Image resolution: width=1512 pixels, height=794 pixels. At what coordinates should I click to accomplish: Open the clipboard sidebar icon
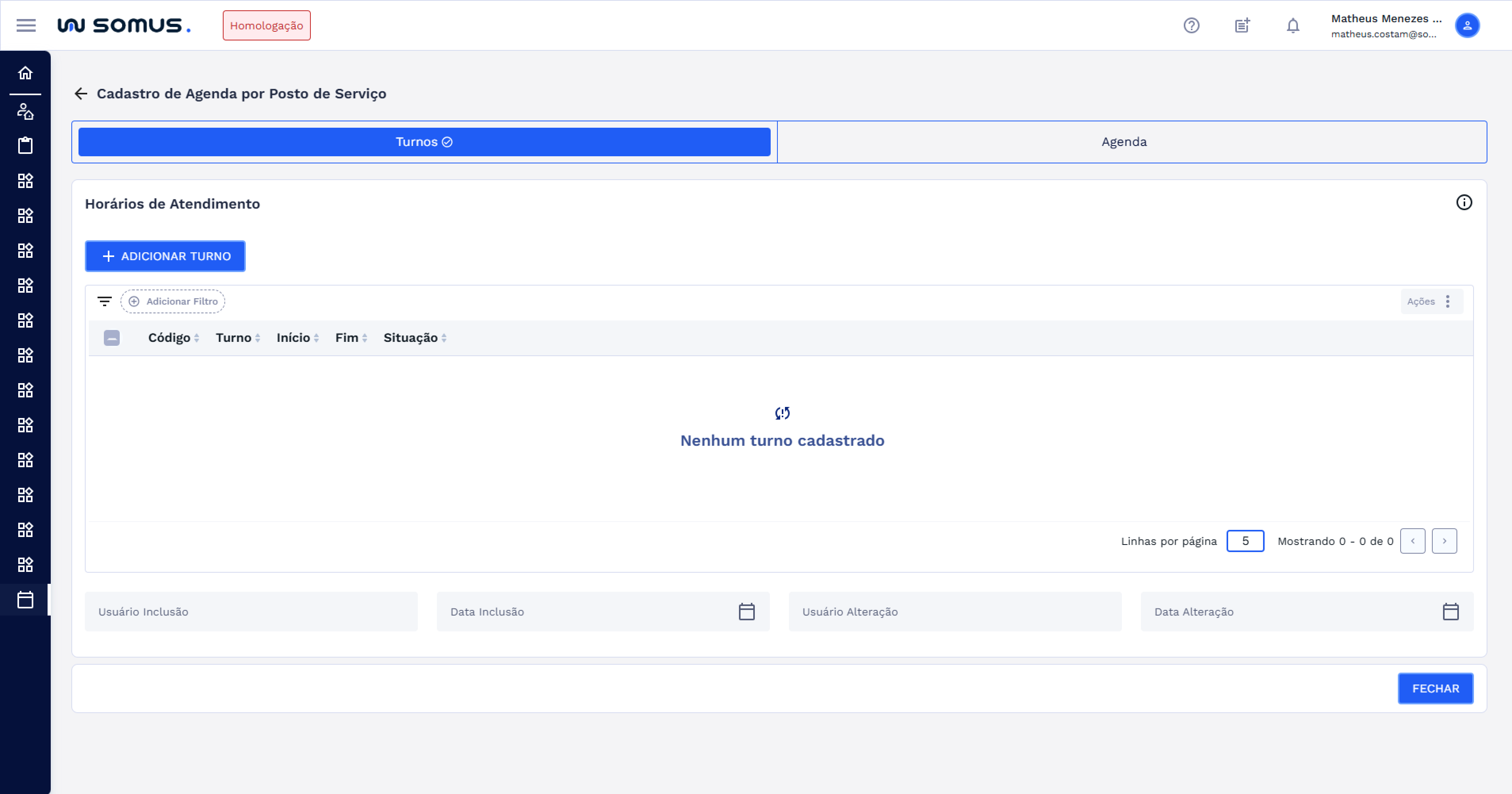point(25,145)
